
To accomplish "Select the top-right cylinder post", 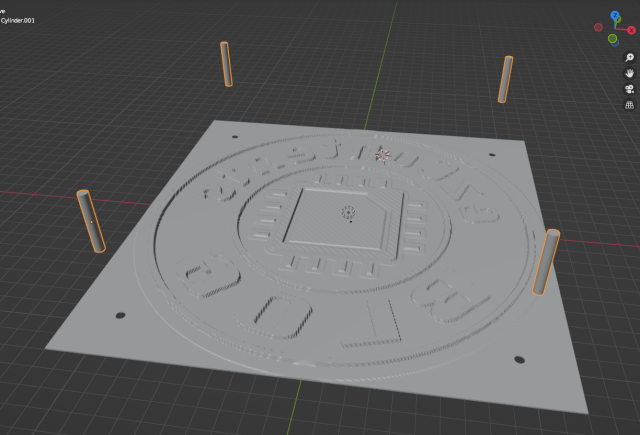I will [506, 79].
